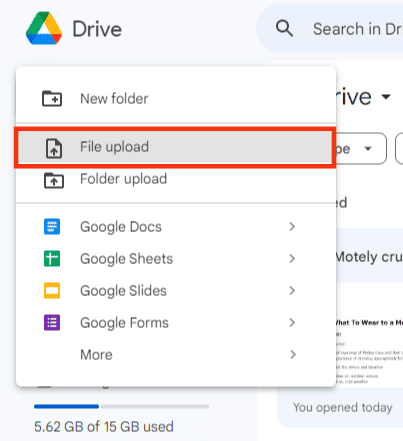Open the What To Wear document thumbnail

(369, 335)
